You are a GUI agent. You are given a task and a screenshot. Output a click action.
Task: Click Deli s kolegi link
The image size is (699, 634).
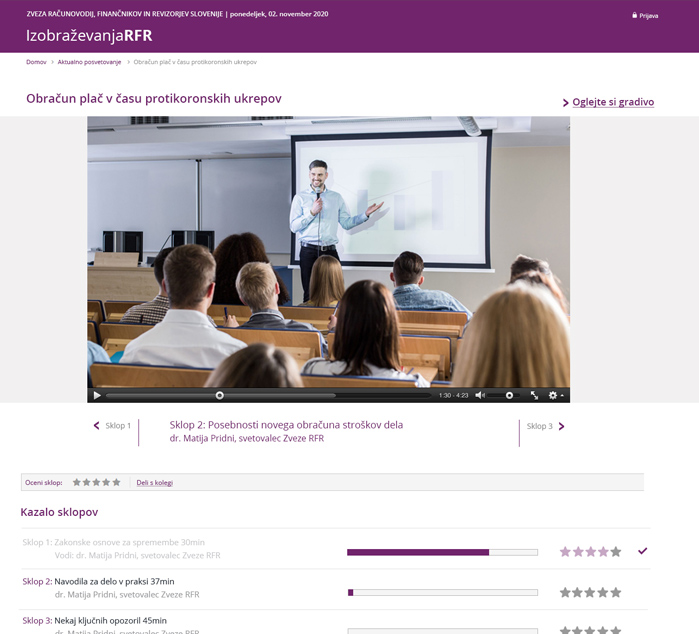(154, 483)
